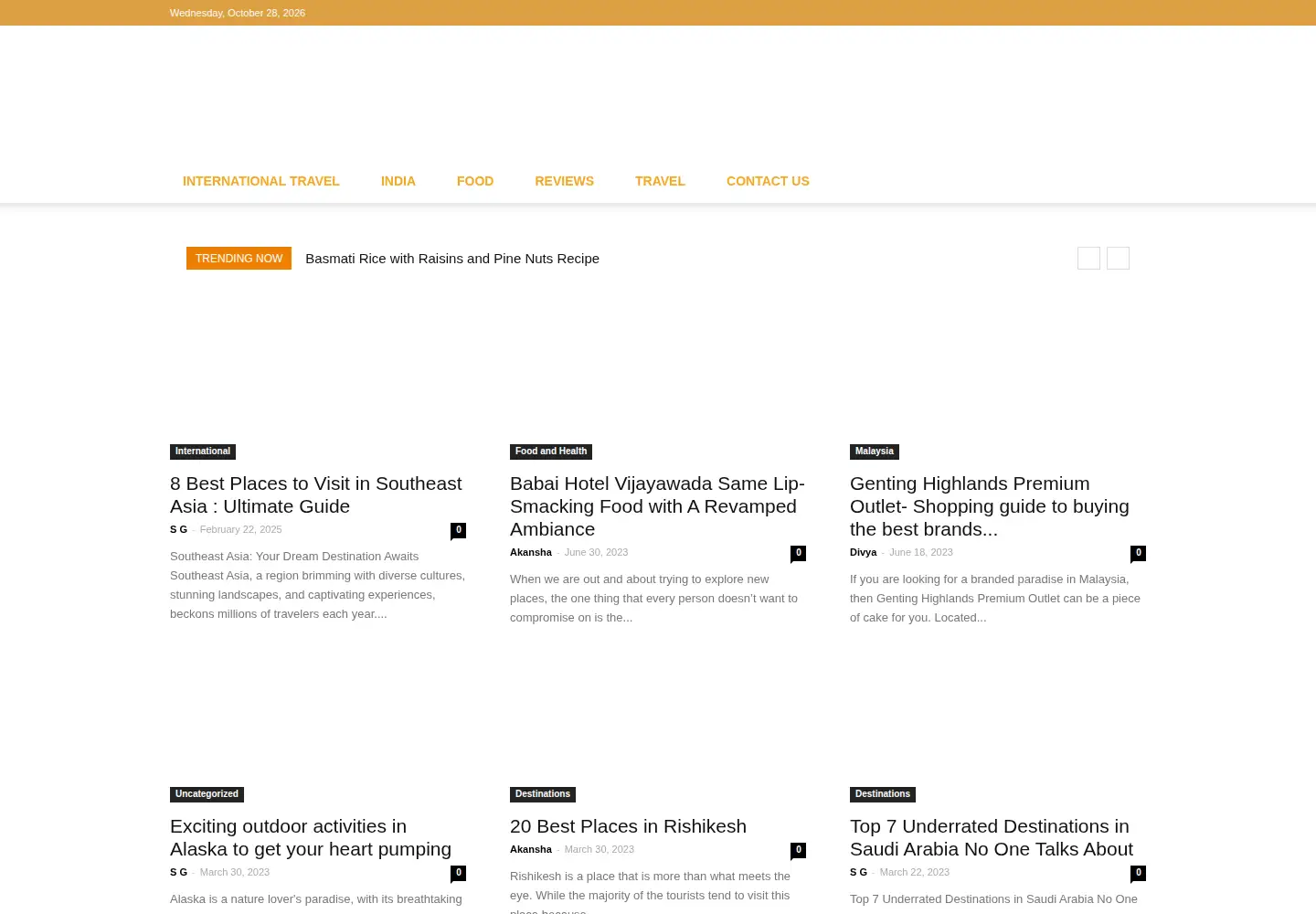The image size is (1316, 914).
Task: Click the Food and Health category tag
Action: (x=551, y=452)
